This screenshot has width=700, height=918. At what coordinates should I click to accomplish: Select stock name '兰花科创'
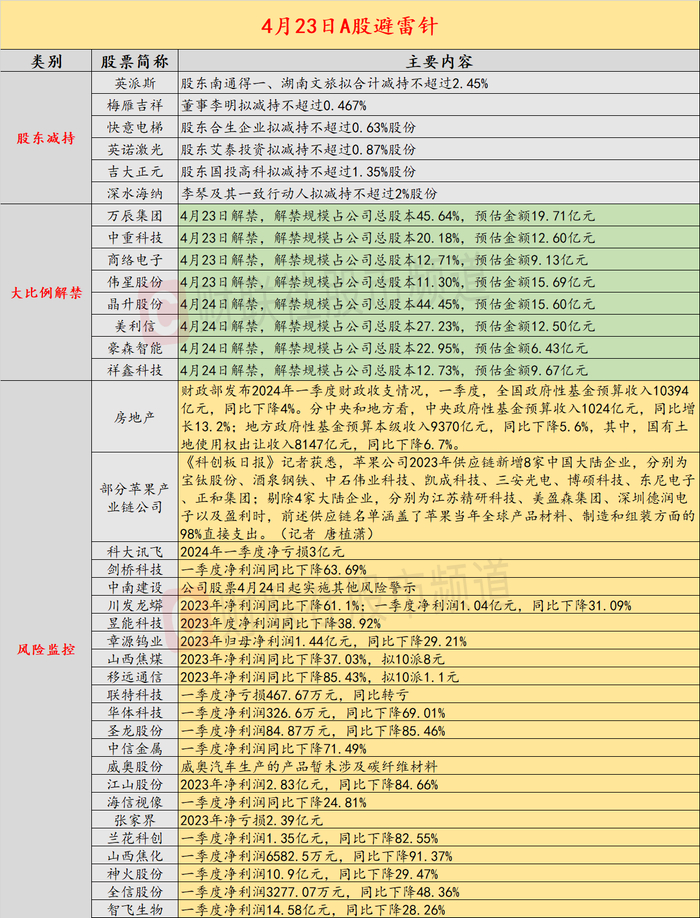pos(135,838)
